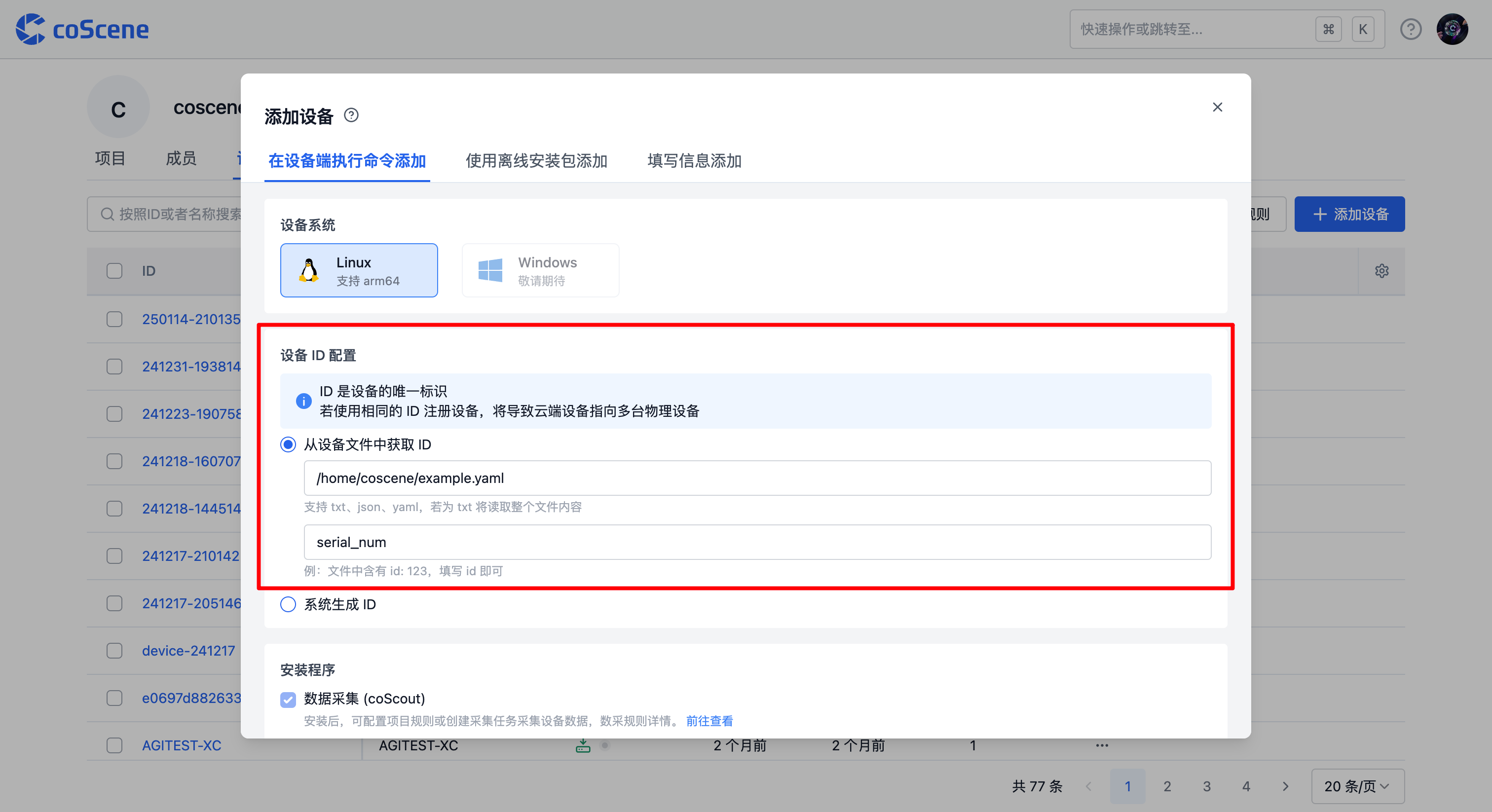Toggle 数据采集 (coScout) checkbox

tap(288, 699)
